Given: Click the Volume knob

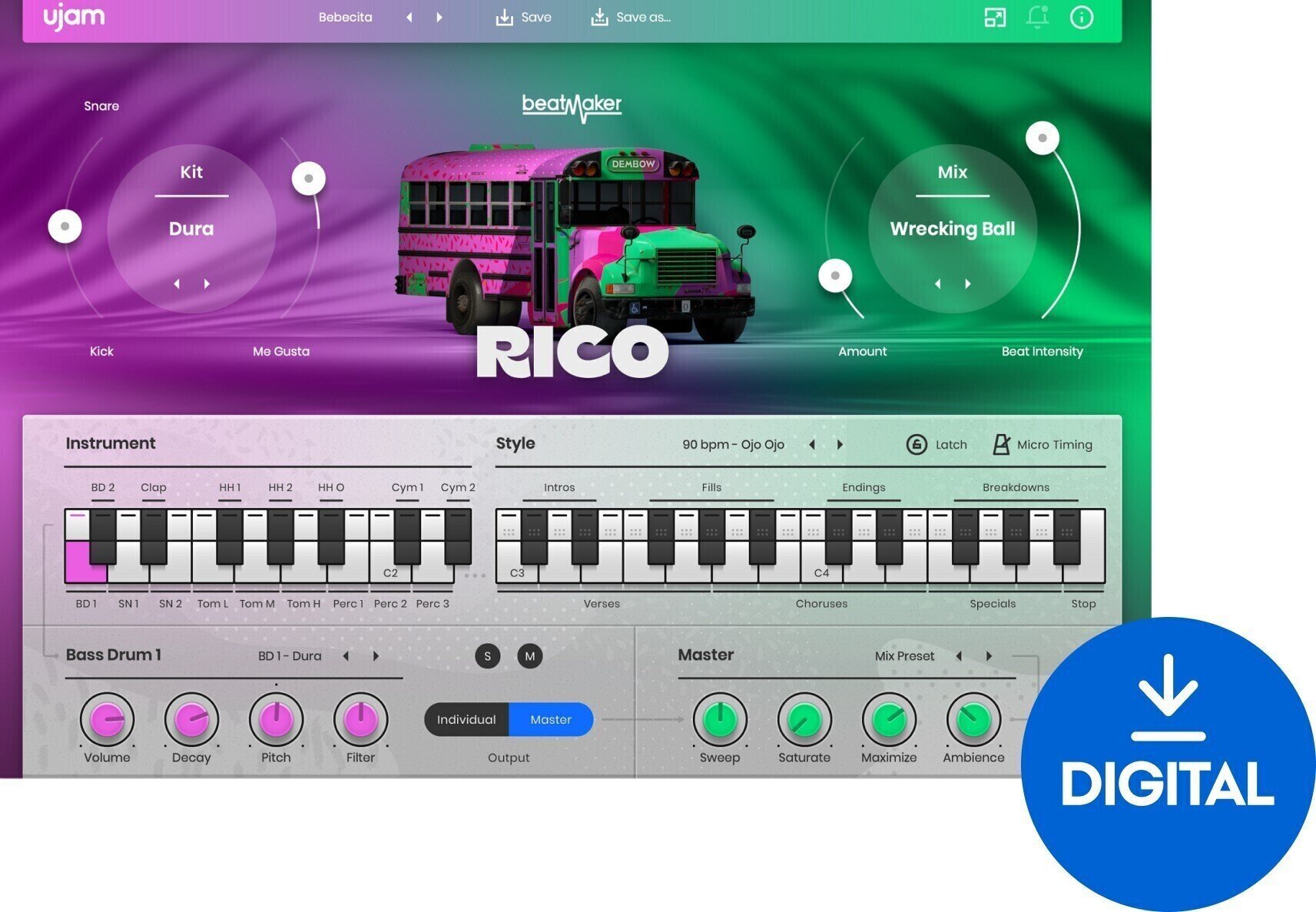Looking at the screenshot, I should pos(107,720).
